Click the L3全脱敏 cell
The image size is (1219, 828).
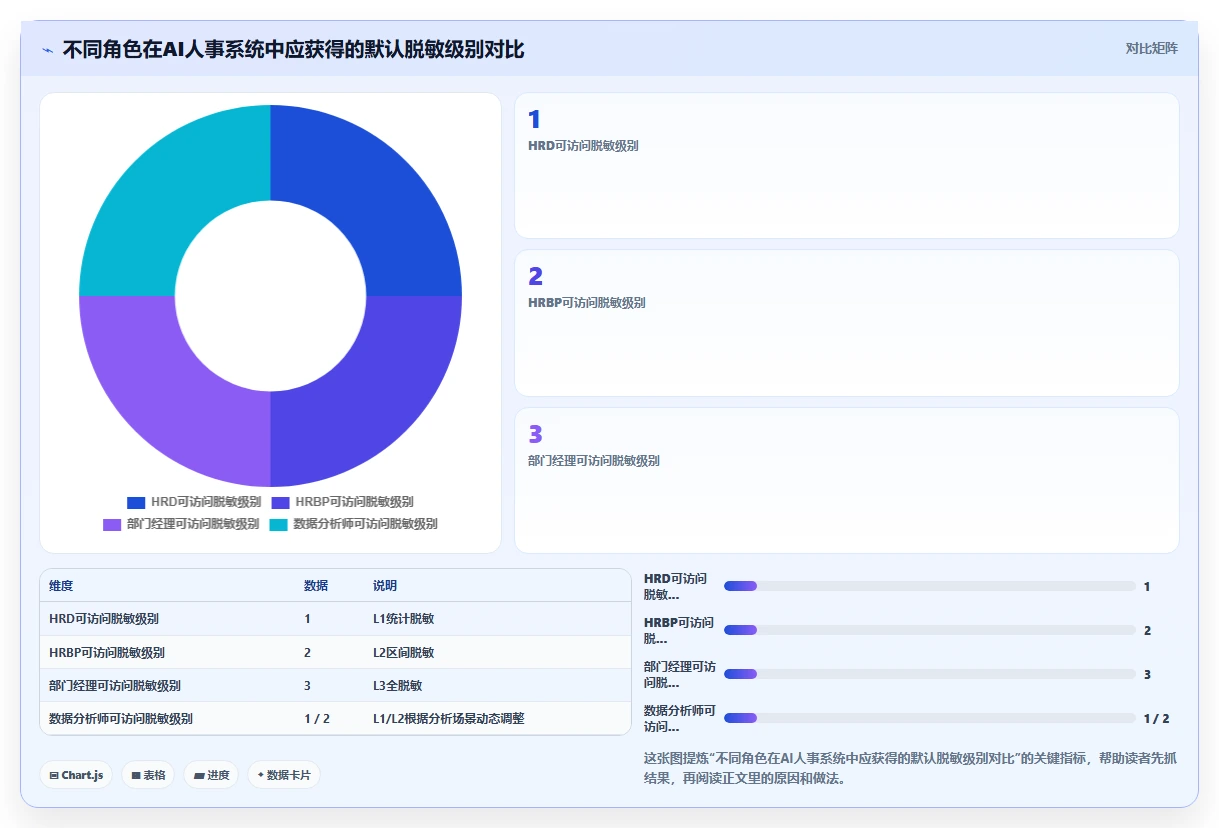click(x=397, y=686)
